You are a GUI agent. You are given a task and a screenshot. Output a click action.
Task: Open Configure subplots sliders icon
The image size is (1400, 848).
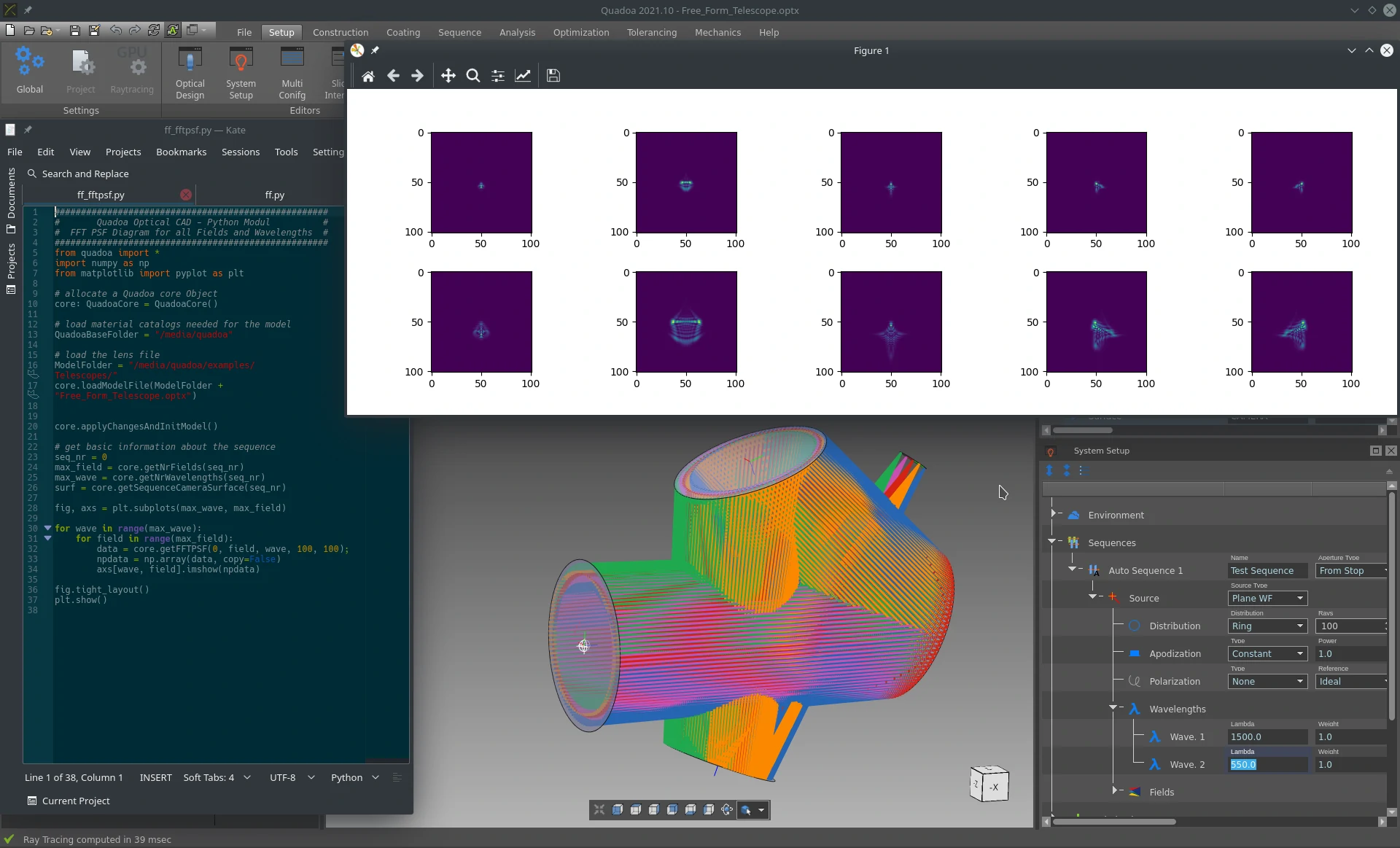[498, 76]
